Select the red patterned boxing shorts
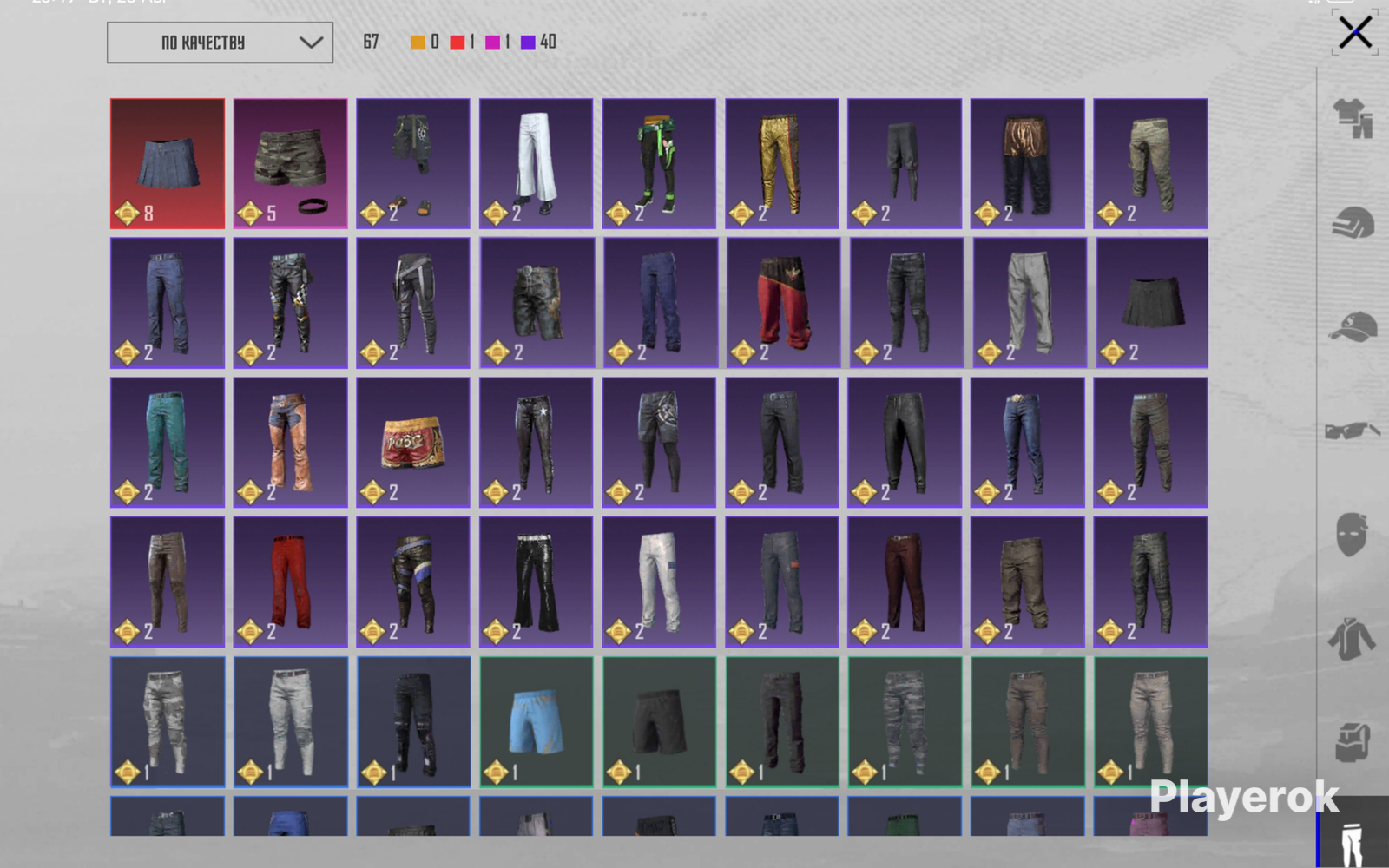 [x=413, y=442]
